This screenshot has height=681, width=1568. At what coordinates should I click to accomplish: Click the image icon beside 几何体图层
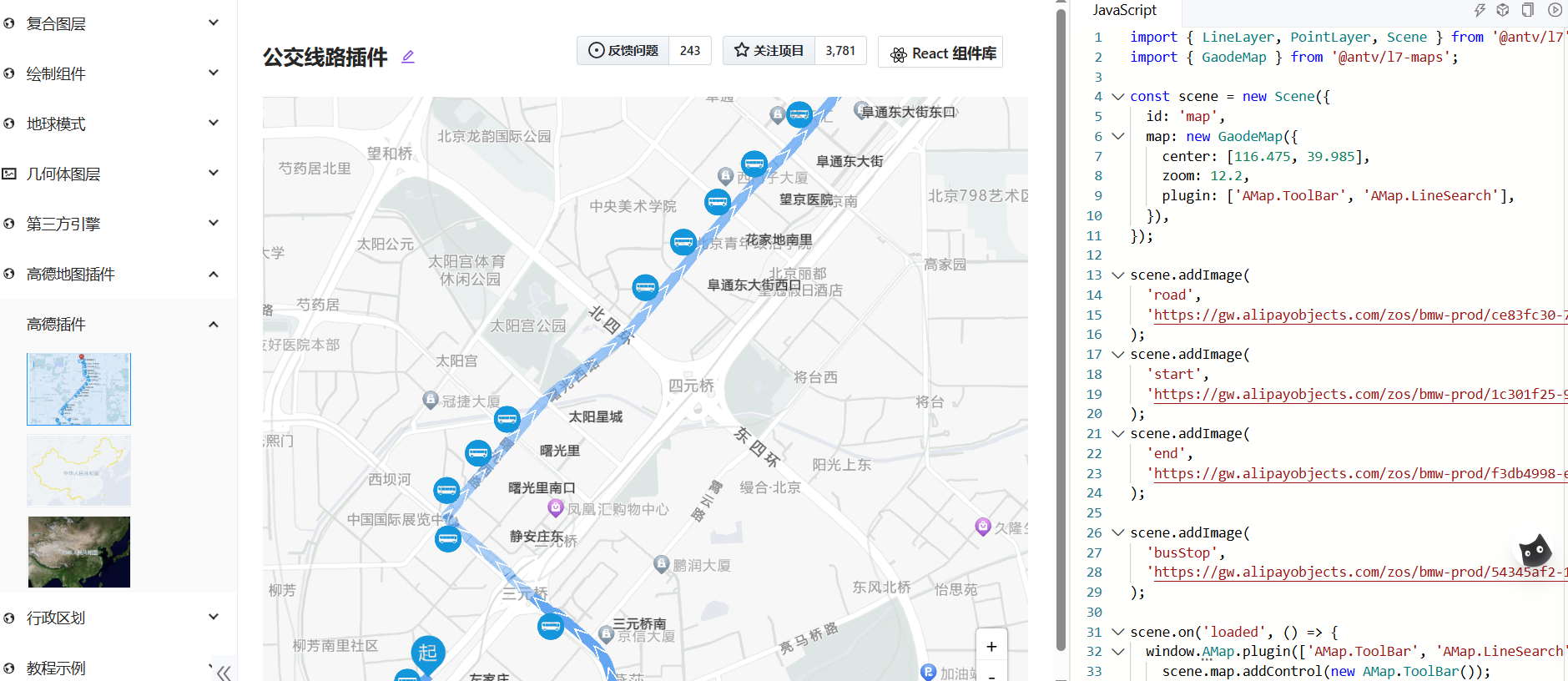[9, 174]
